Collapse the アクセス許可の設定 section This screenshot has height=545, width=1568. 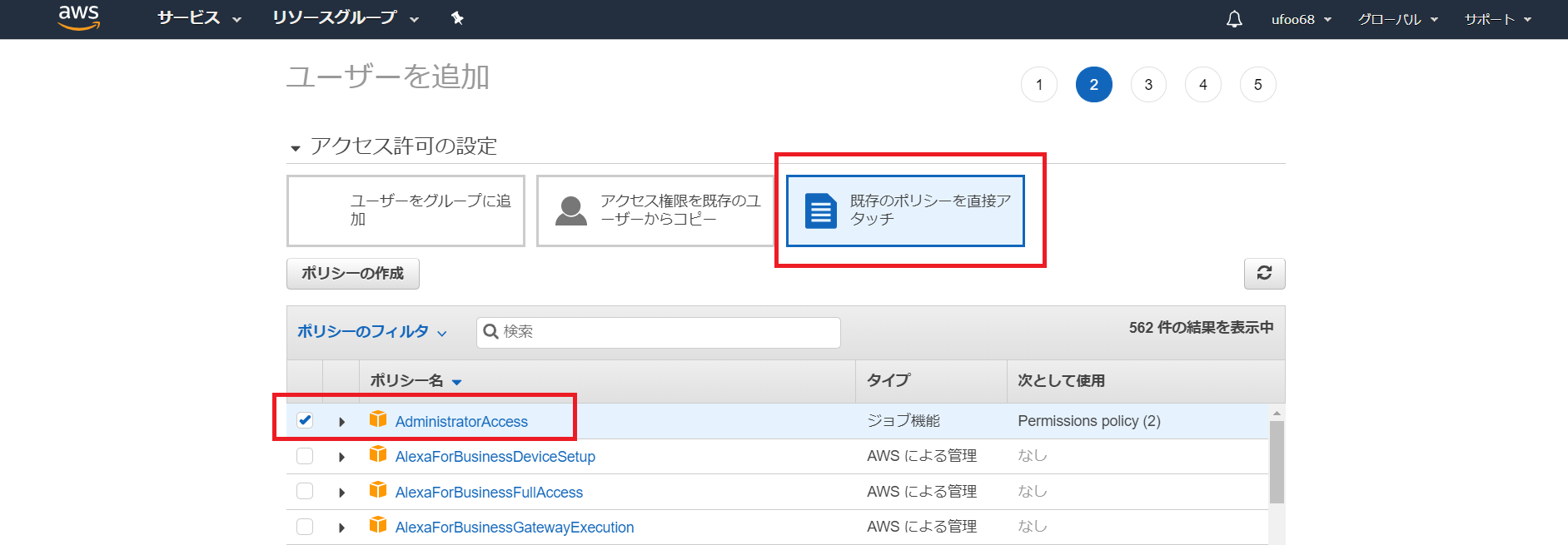(295, 149)
